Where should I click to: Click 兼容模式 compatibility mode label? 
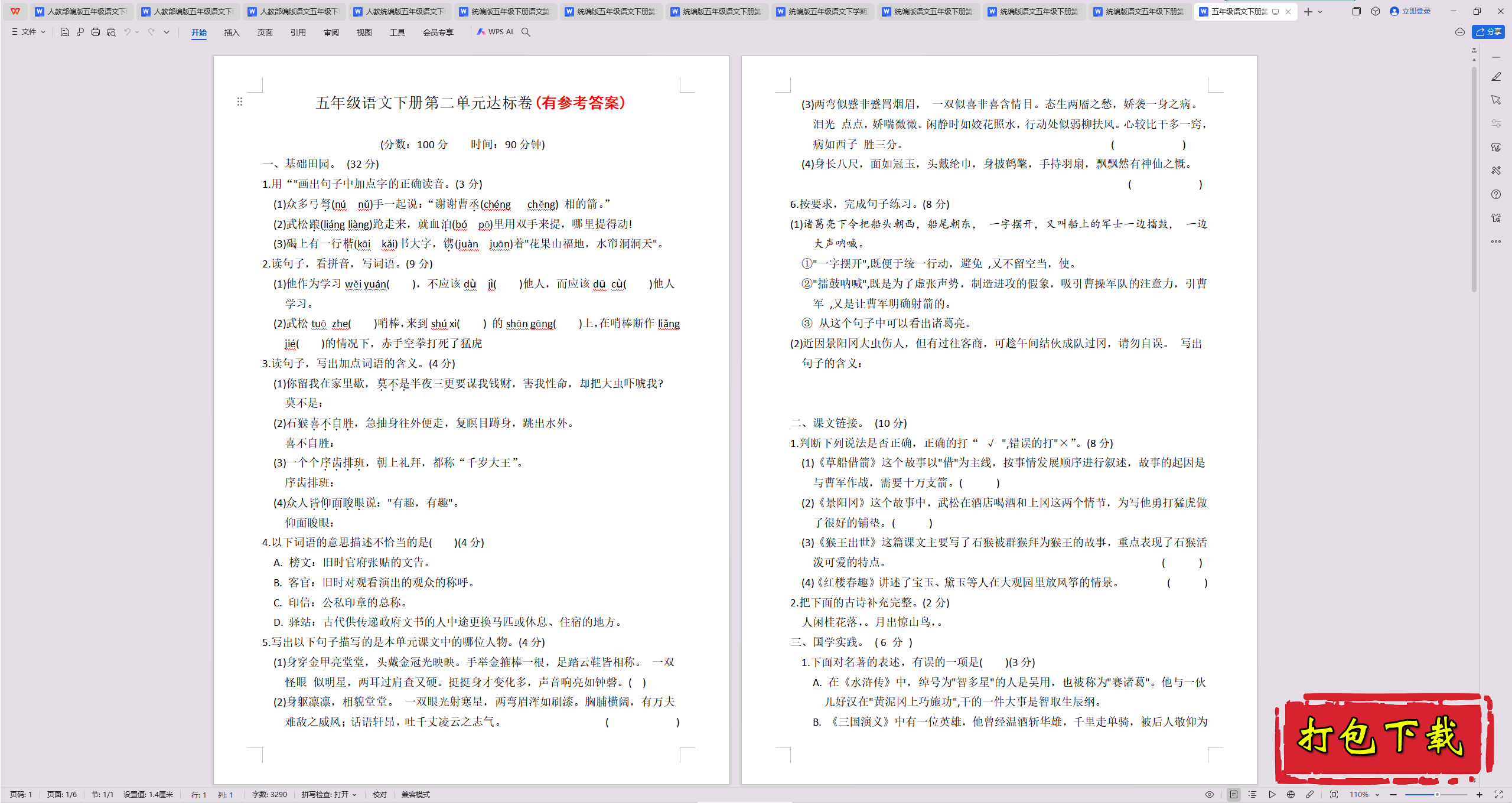[x=416, y=795]
